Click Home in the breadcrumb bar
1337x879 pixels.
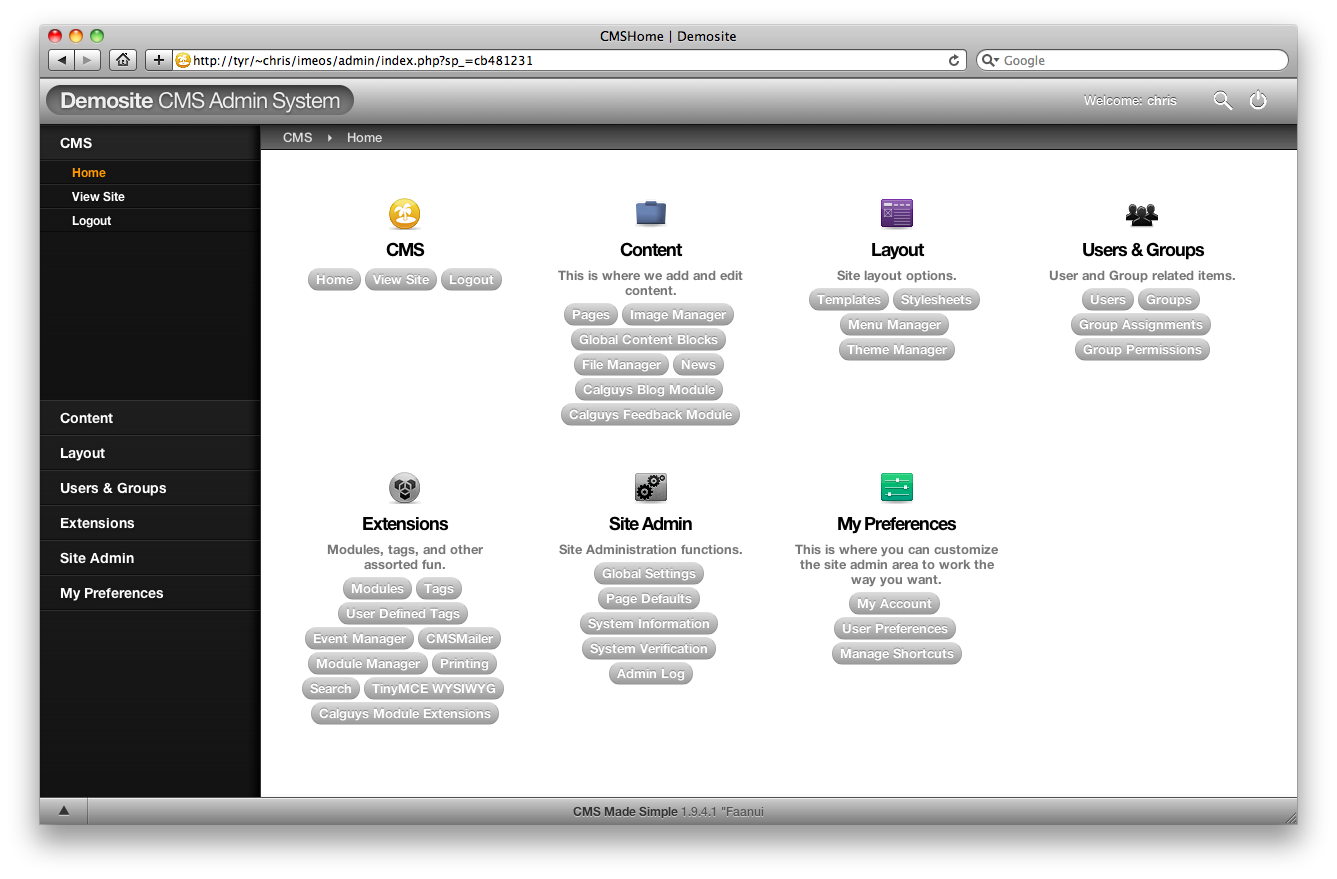(x=364, y=138)
